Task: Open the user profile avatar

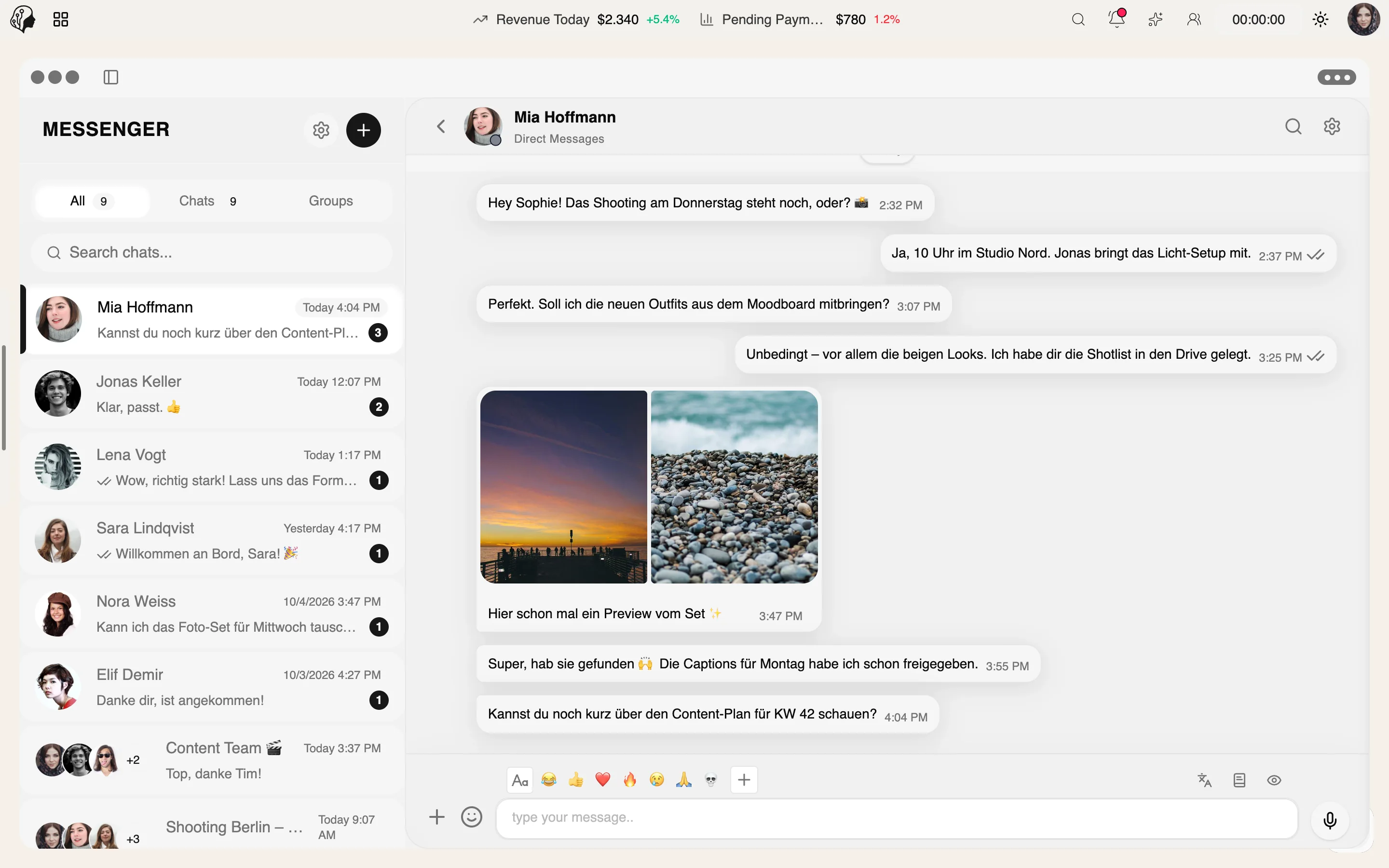Action: point(1363,19)
